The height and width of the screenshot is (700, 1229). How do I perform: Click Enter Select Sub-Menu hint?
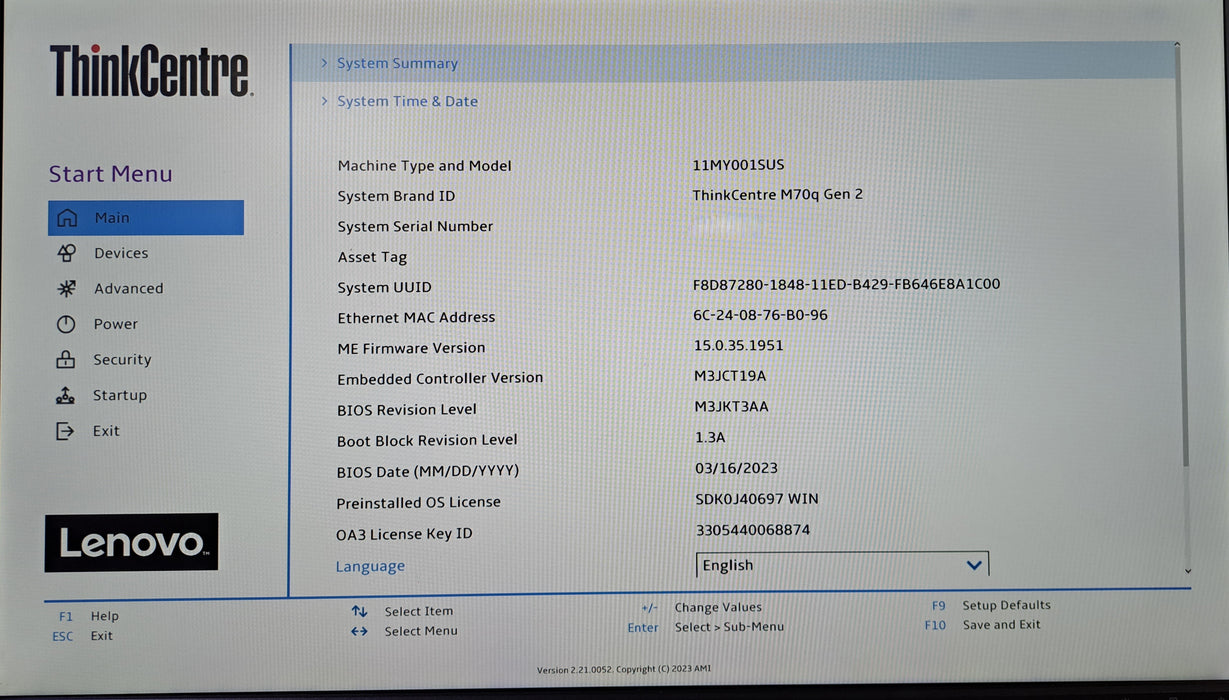(706, 627)
